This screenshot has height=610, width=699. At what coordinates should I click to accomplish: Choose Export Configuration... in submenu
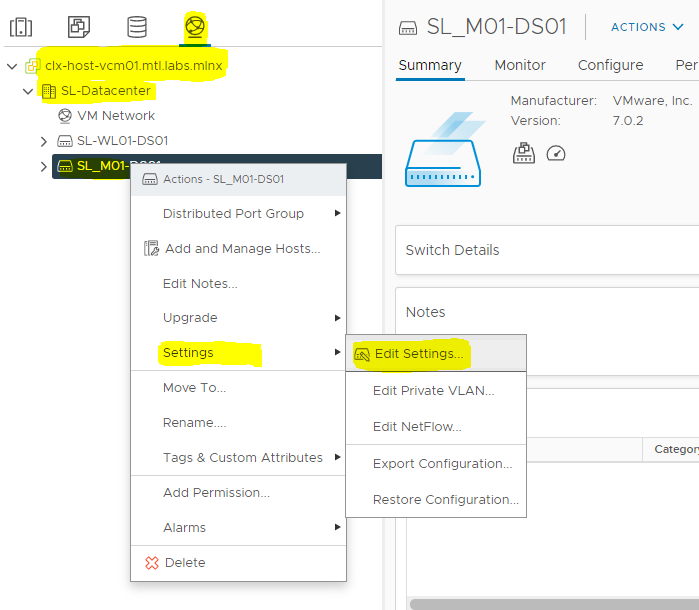[x=436, y=464]
